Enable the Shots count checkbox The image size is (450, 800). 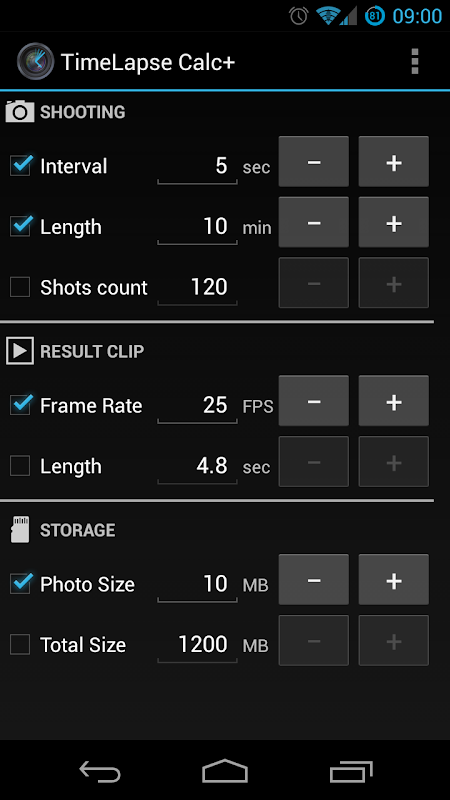pyautogui.click(x=20, y=287)
